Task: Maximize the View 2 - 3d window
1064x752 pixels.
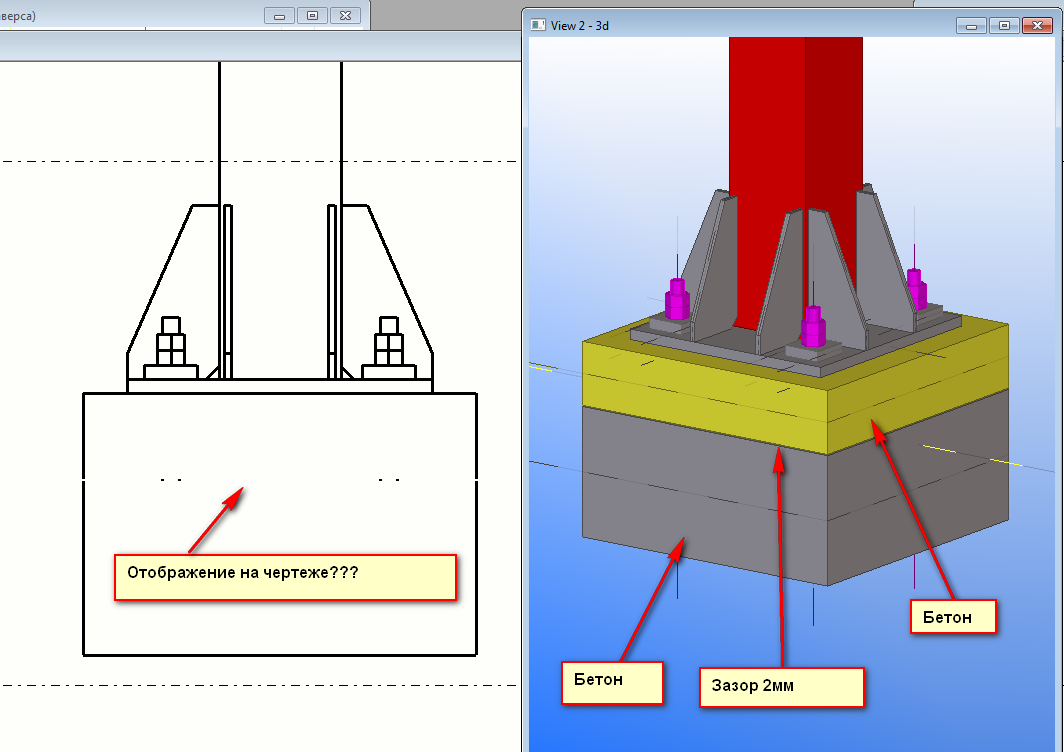Action: click(1003, 26)
